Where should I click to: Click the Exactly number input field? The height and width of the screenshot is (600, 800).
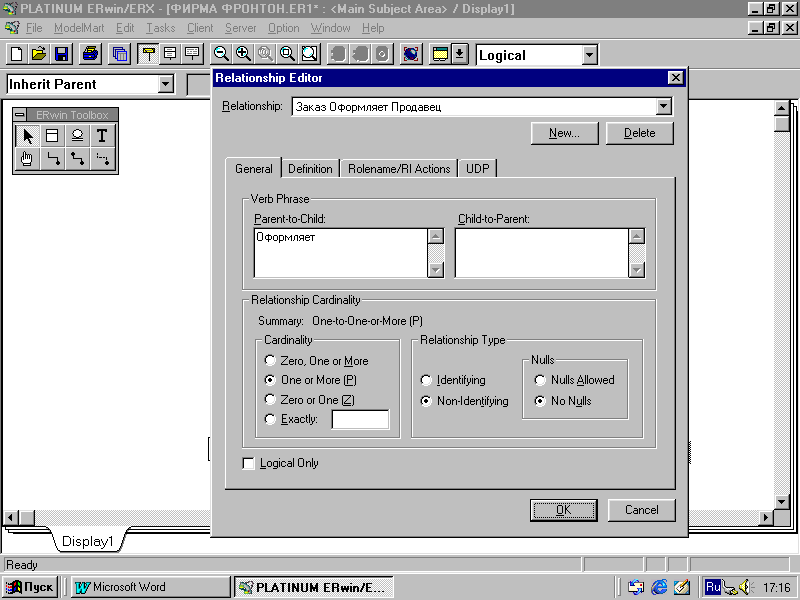360,419
